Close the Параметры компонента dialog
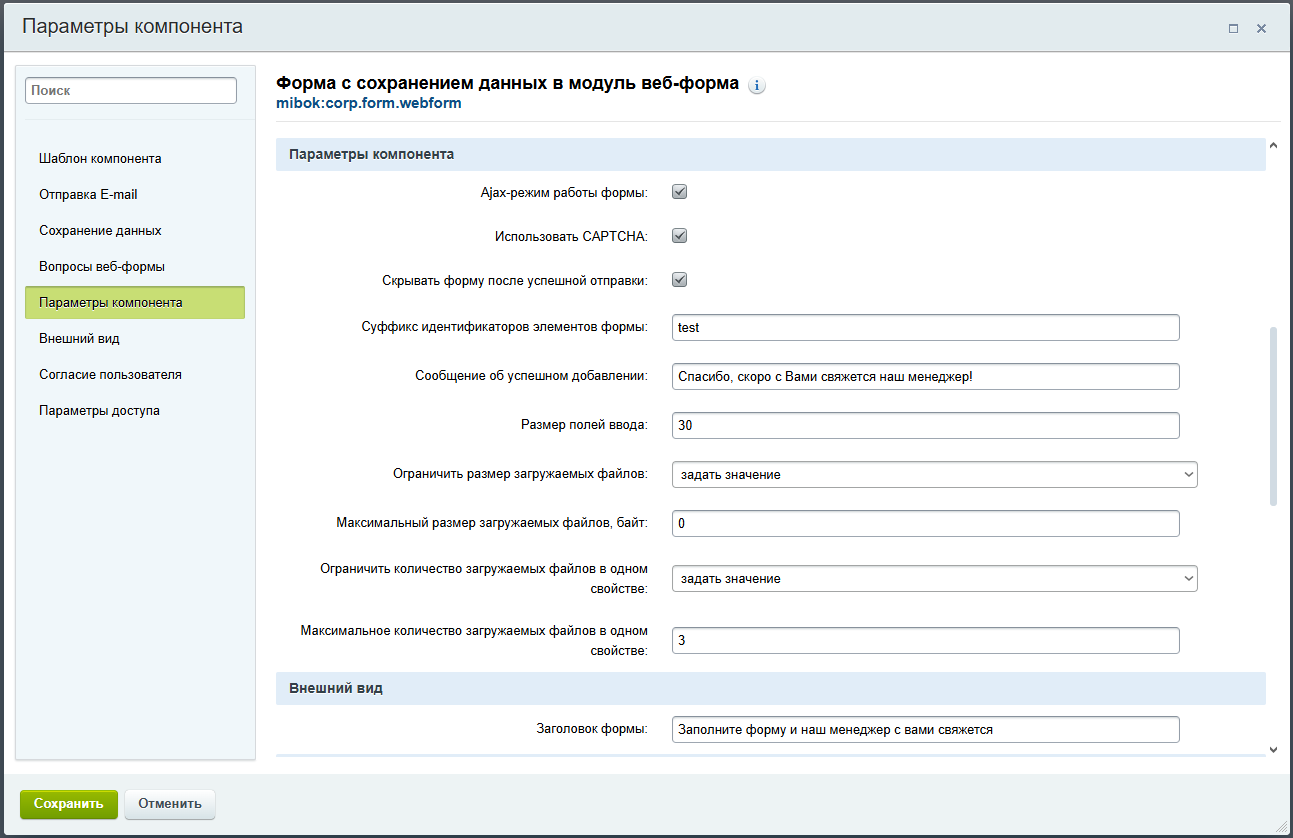The width and height of the screenshot is (1293, 838). coord(1262,29)
